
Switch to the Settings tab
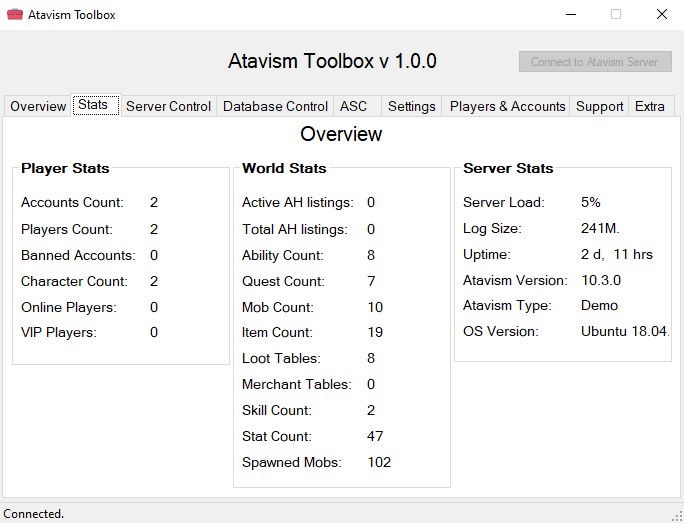(411, 106)
